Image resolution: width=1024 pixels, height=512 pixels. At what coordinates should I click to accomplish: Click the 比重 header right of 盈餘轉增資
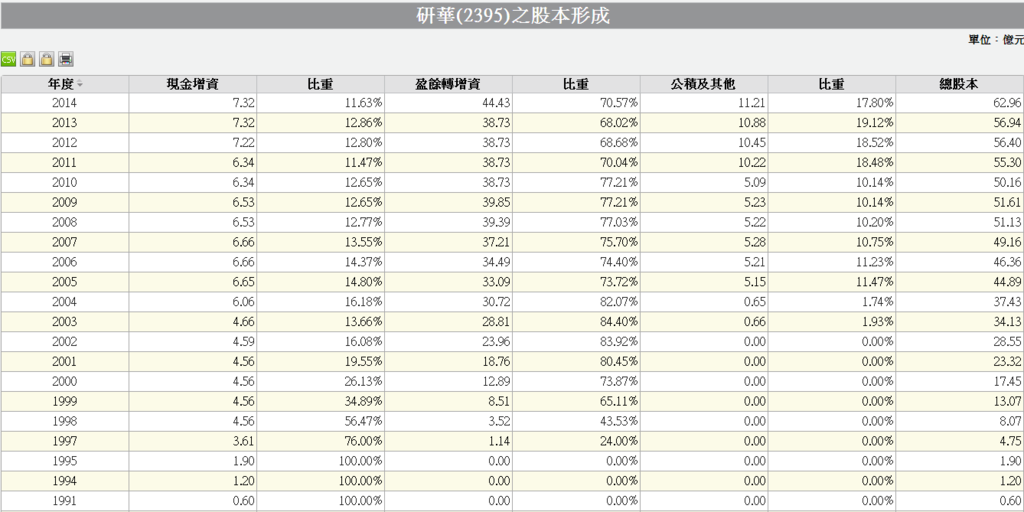pyautogui.click(x=576, y=84)
